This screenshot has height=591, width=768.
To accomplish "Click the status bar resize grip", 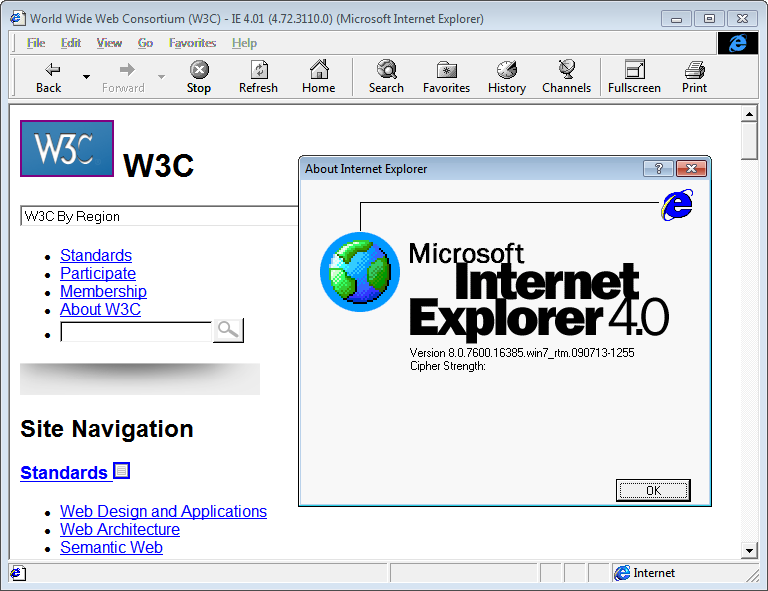I will (x=752, y=575).
